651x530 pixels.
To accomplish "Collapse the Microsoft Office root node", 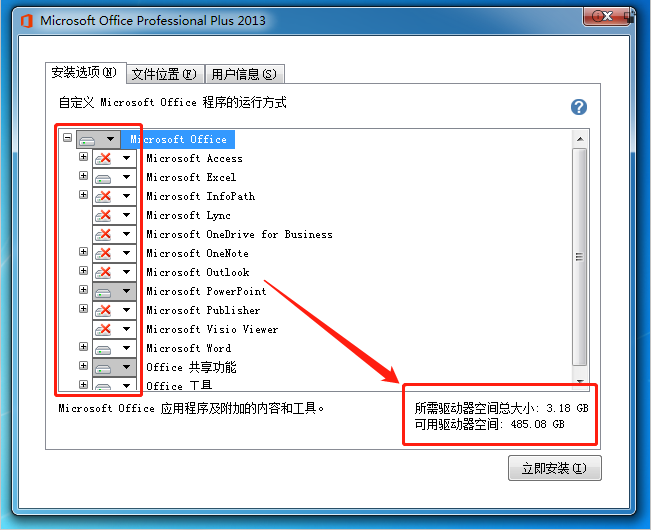I will point(68,137).
